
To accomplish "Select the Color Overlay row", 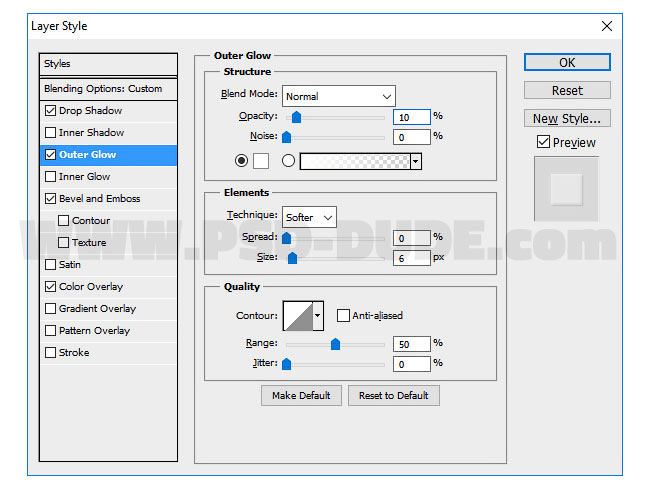I will [x=109, y=286].
